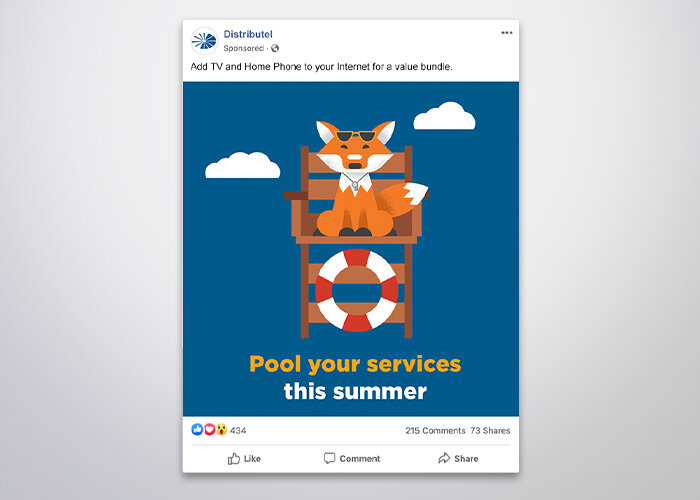This screenshot has width=700, height=500.
Task: Click the speech bubble icon beside Comment
Action: pos(329,458)
